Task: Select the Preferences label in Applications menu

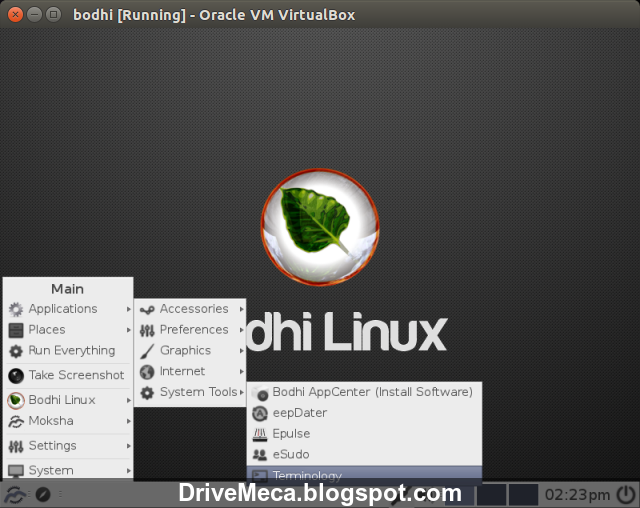Action: pyautogui.click(x=194, y=329)
